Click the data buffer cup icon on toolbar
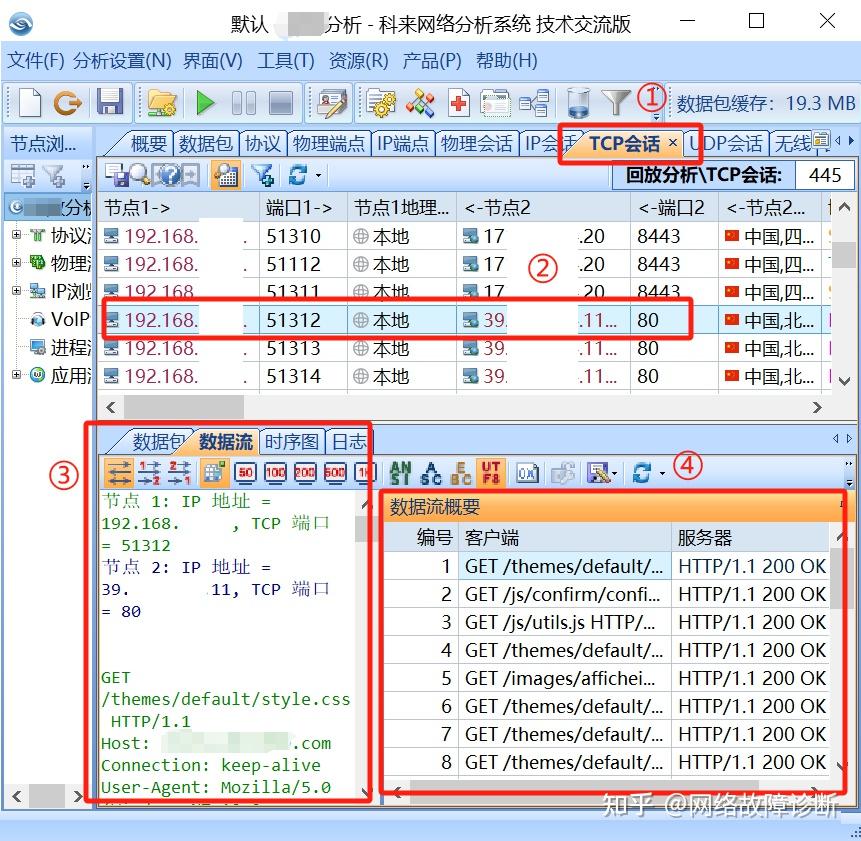 [578, 103]
